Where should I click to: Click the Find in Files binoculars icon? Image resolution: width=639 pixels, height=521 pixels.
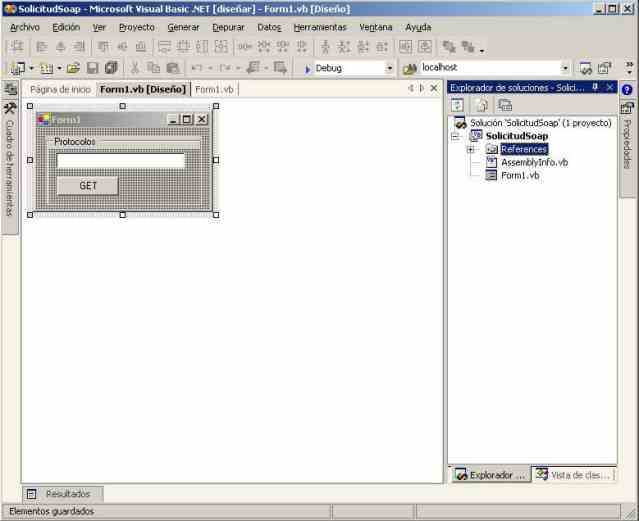410,68
